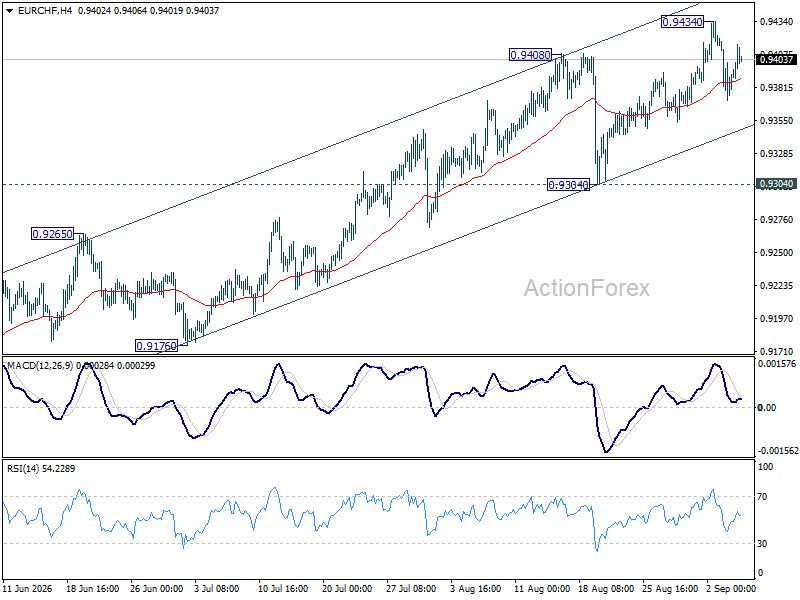Screen dimensions: 800x600
Task: Select the 0.94340 price label
Action: pos(682,22)
